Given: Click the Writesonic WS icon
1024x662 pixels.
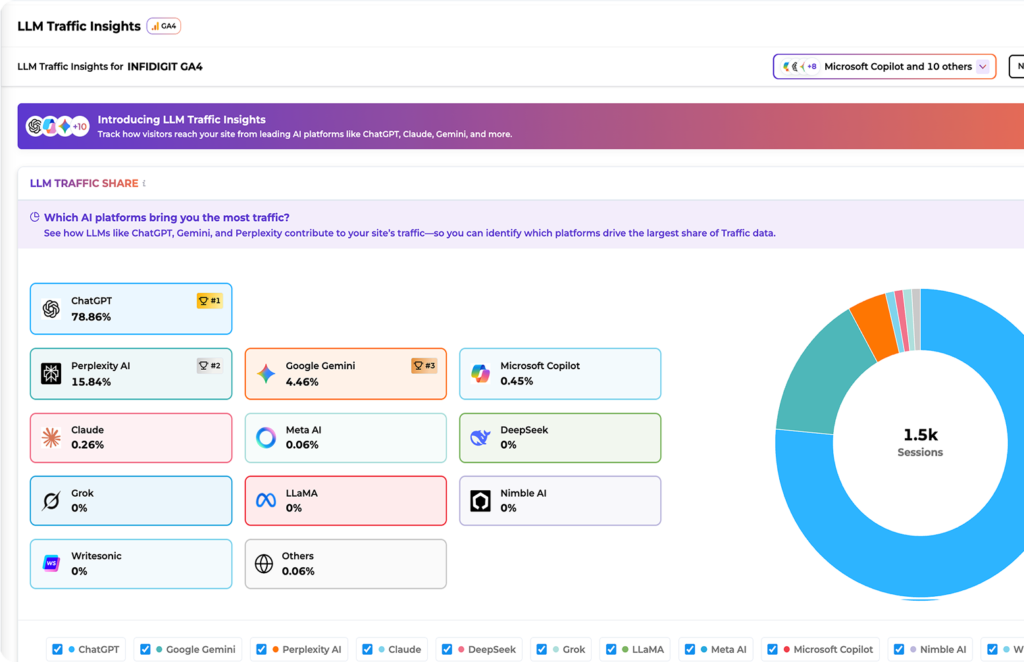Looking at the screenshot, I should (x=51, y=564).
